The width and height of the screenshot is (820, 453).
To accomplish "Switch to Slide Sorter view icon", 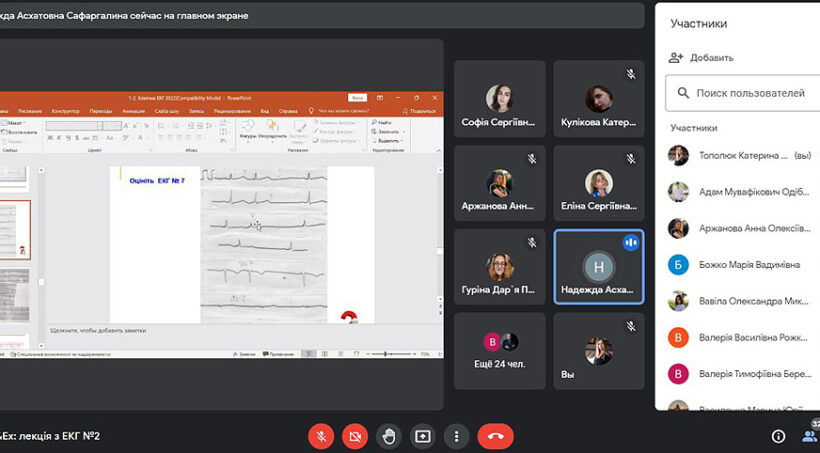I will click(325, 354).
